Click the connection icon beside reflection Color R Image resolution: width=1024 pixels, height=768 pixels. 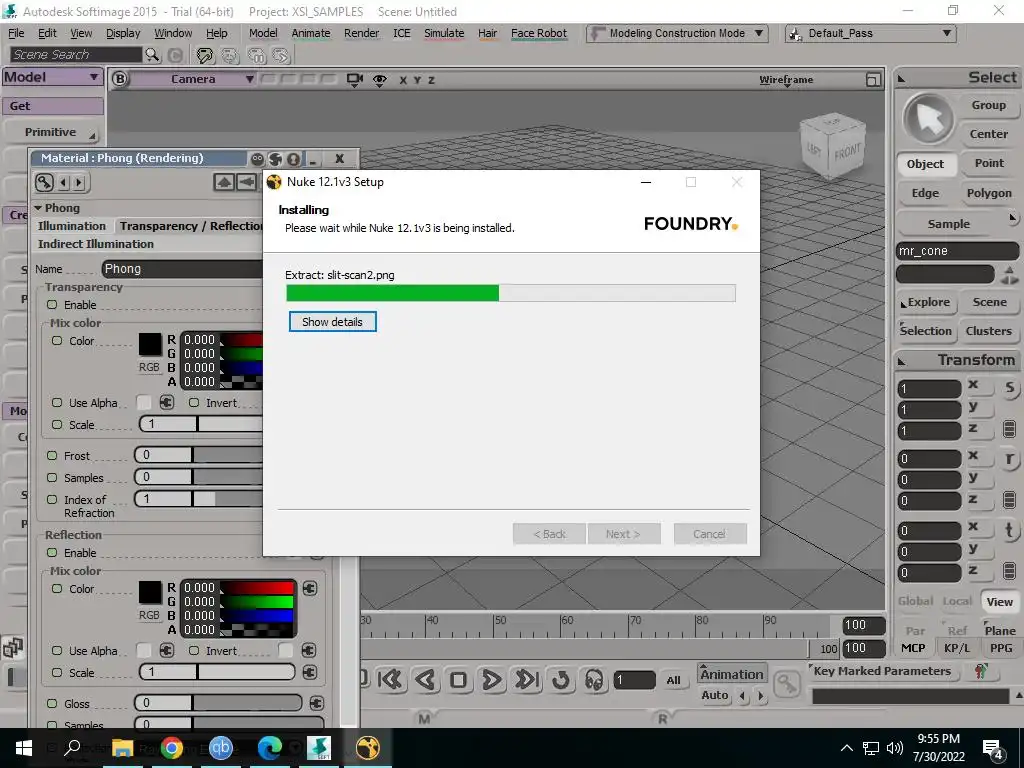pyautogui.click(x=310, y=588)
